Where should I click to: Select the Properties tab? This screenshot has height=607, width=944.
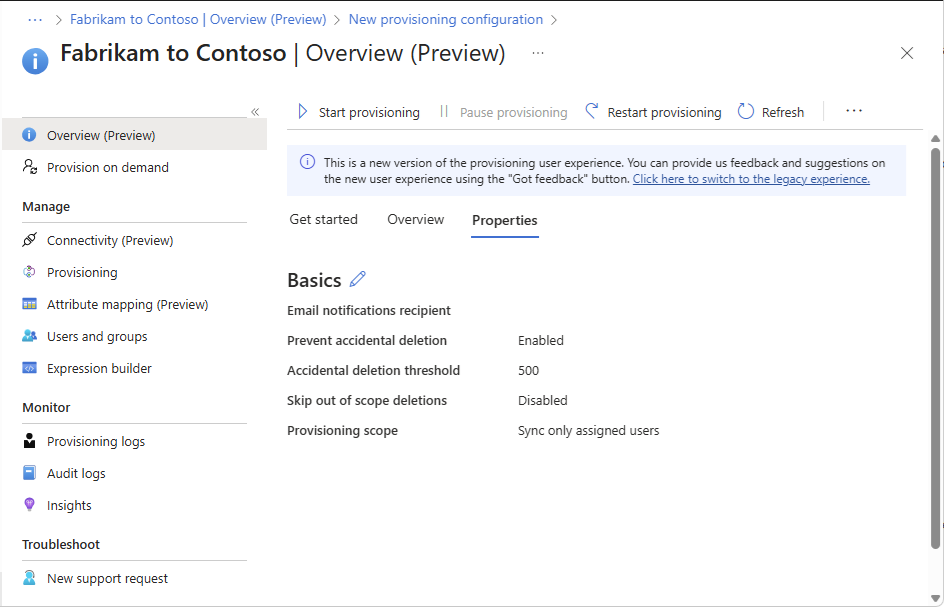tap(505, 220)
